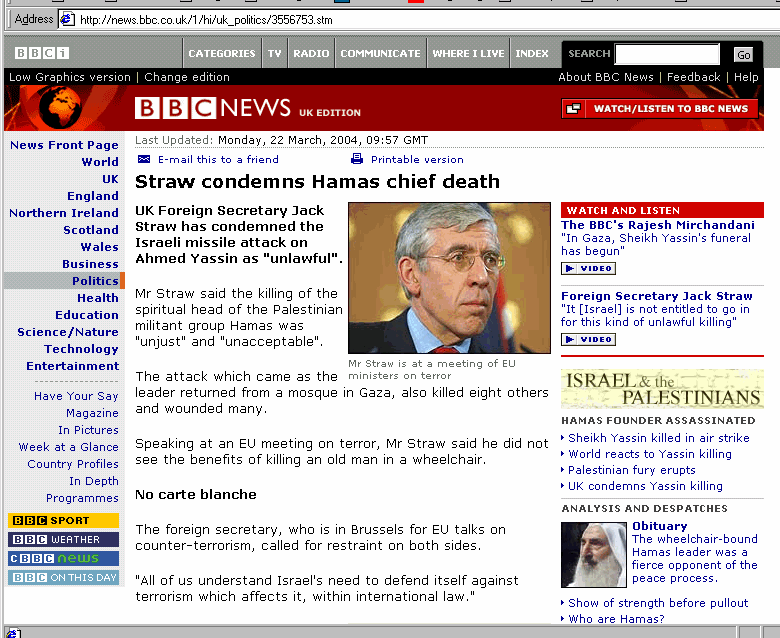Open the Northern Ireland section
Screen dimensions: 780x638
64,213
